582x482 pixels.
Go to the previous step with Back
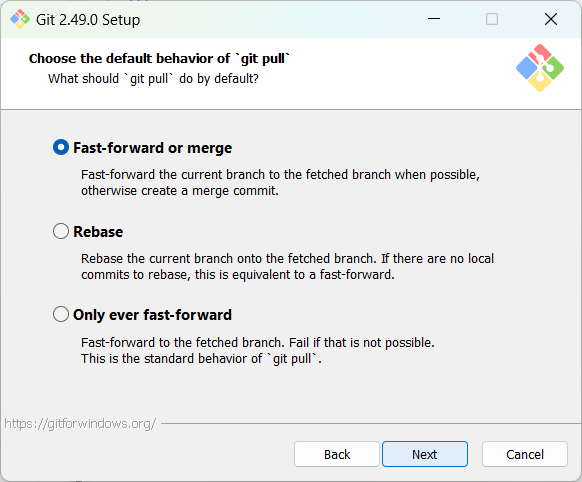click(x=337, y=454)
